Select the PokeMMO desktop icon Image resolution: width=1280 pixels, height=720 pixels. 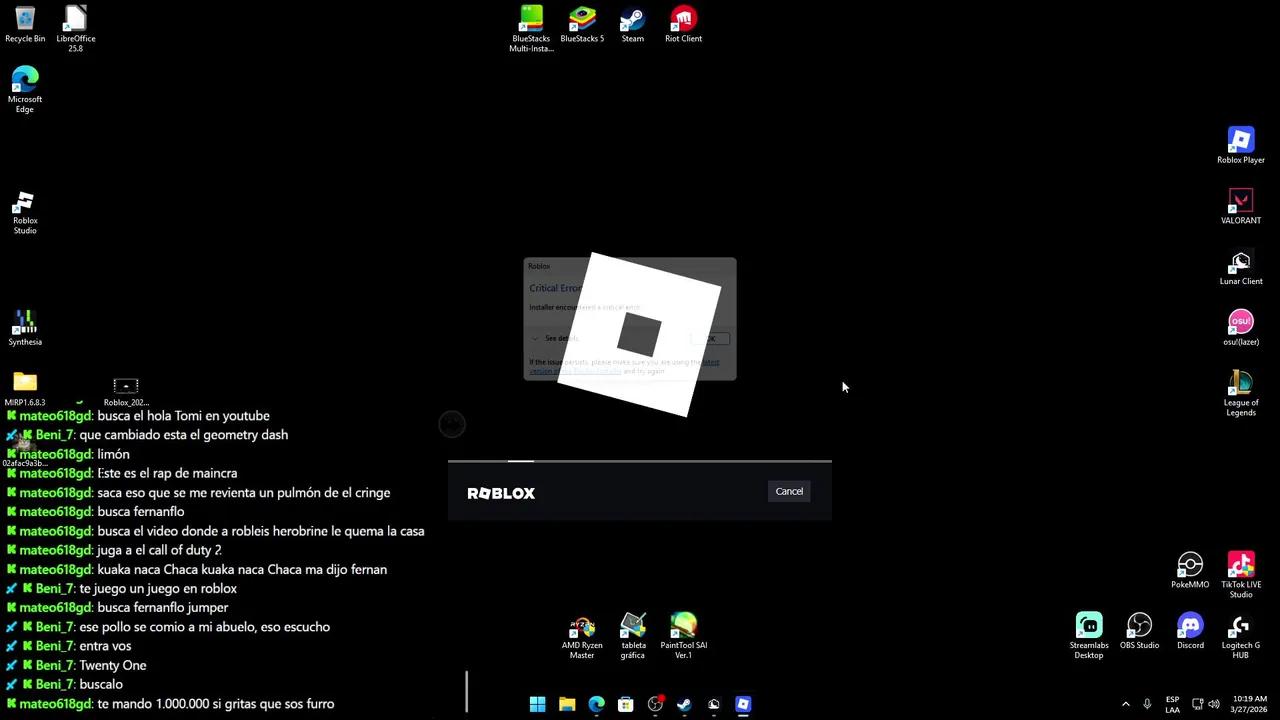[x=1190, y=571]
